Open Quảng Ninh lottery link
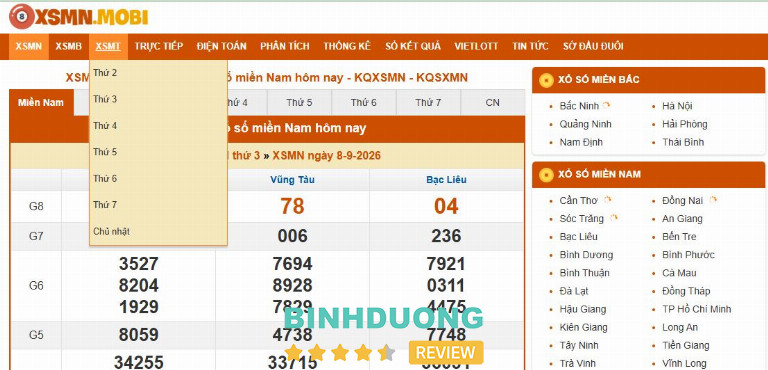 tap(586, 124)
